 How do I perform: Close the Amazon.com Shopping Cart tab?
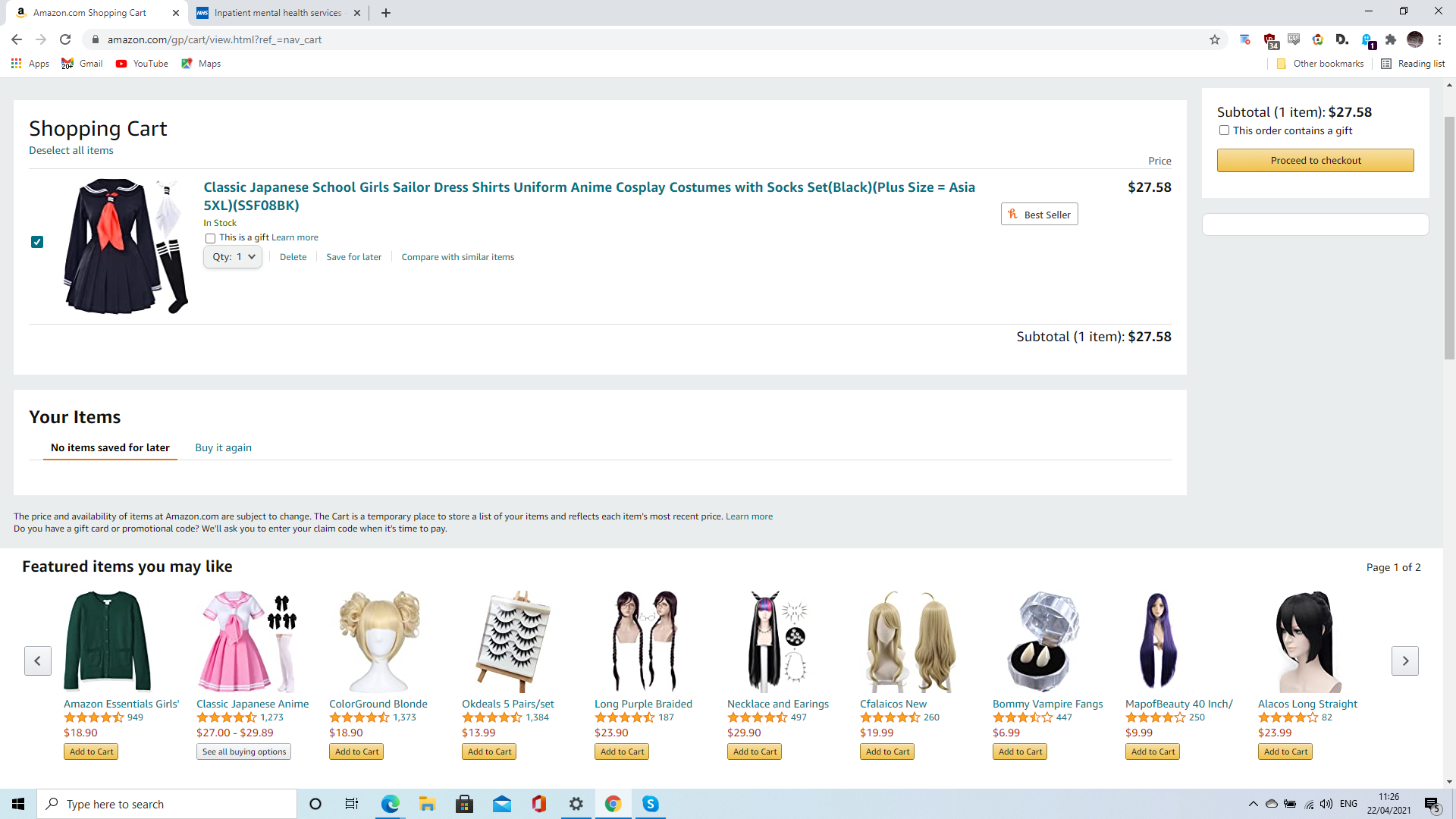[x=175, y=13]
